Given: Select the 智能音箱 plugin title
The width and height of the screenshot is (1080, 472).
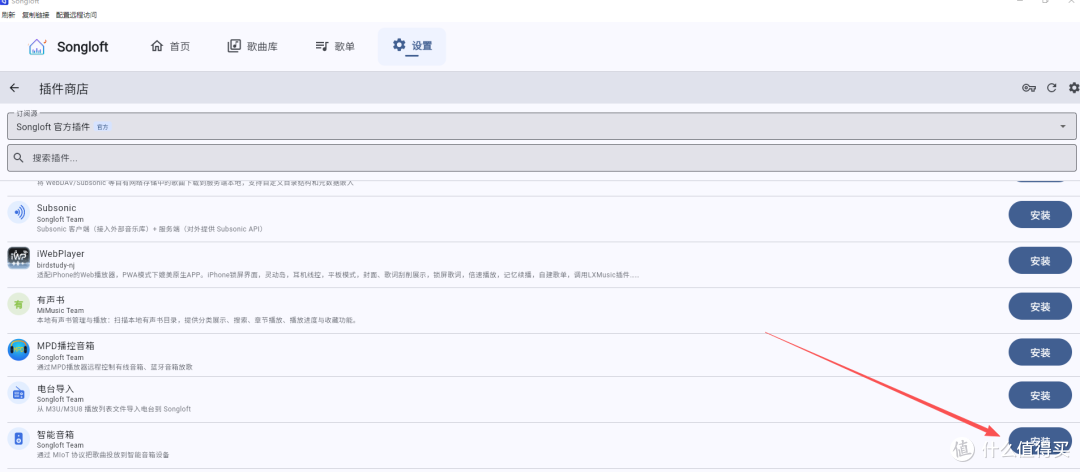Looking at the screenshot, I should click(55, 435).
